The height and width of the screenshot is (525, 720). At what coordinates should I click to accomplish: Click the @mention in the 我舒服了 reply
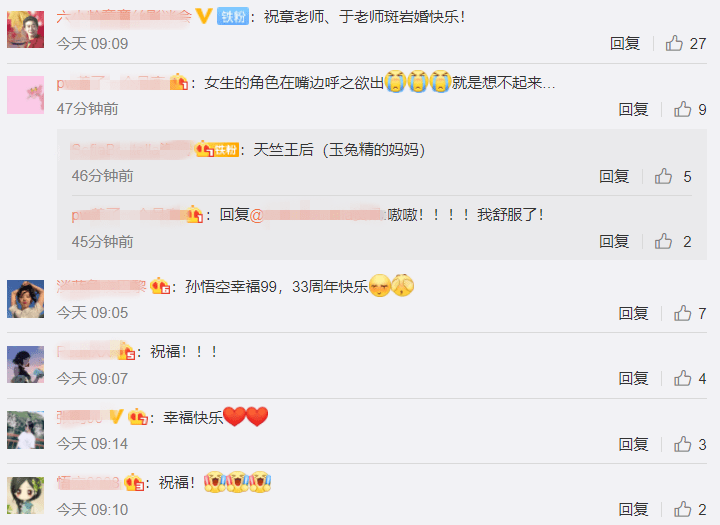(317, 215)
